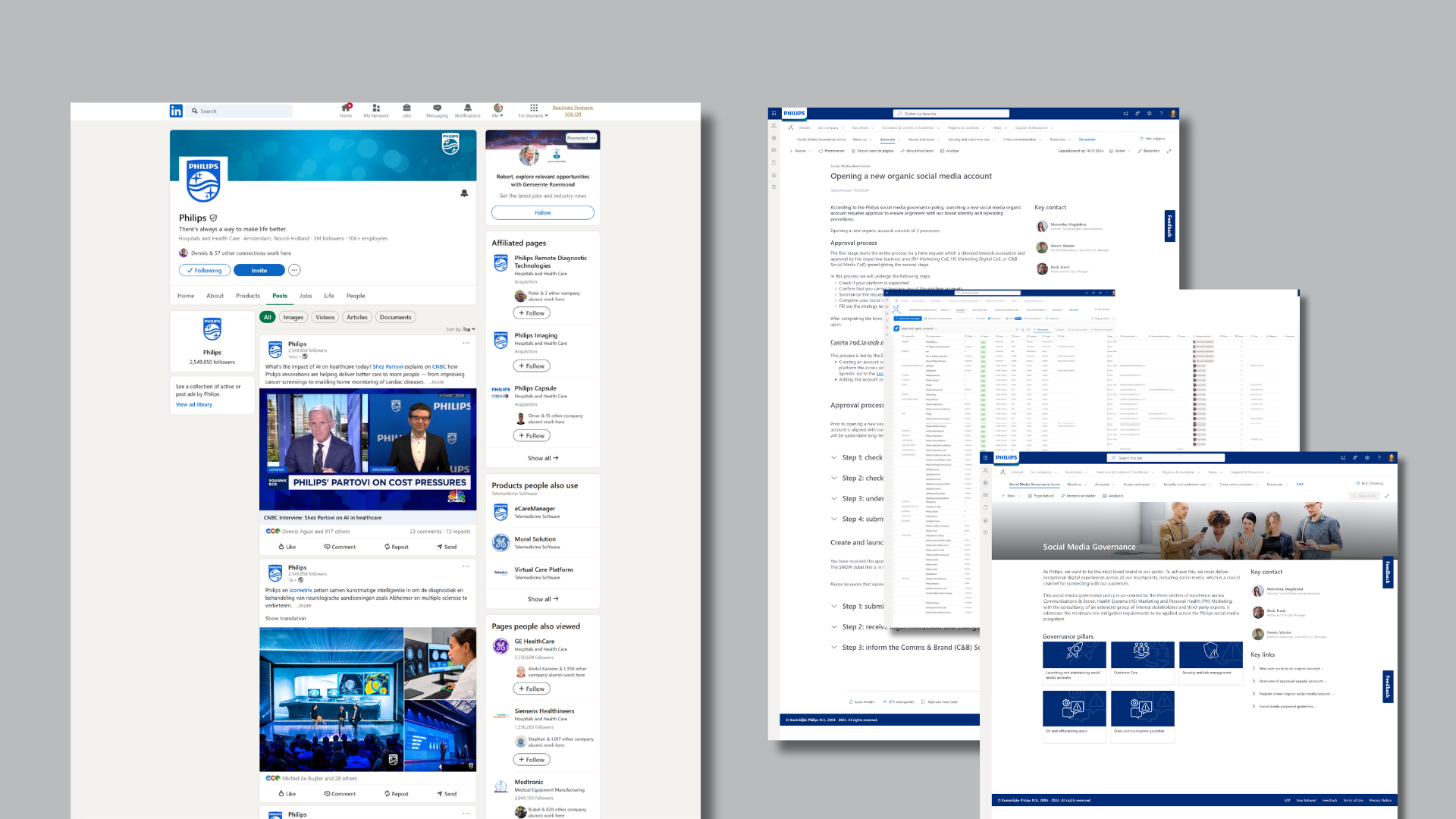The image size is (1456, 819).
Task: Click the bell icon on the Philips page header
Action: point(464,193)
